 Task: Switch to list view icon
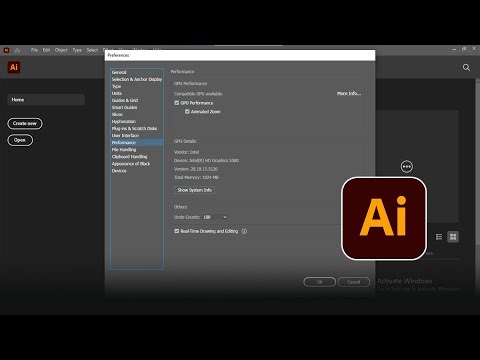pos(439,237)
